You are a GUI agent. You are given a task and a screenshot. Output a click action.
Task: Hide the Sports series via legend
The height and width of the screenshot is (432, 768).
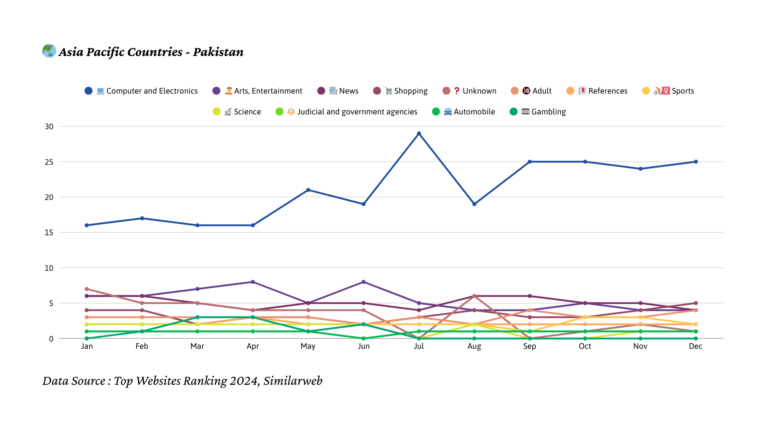click(682, 91)
